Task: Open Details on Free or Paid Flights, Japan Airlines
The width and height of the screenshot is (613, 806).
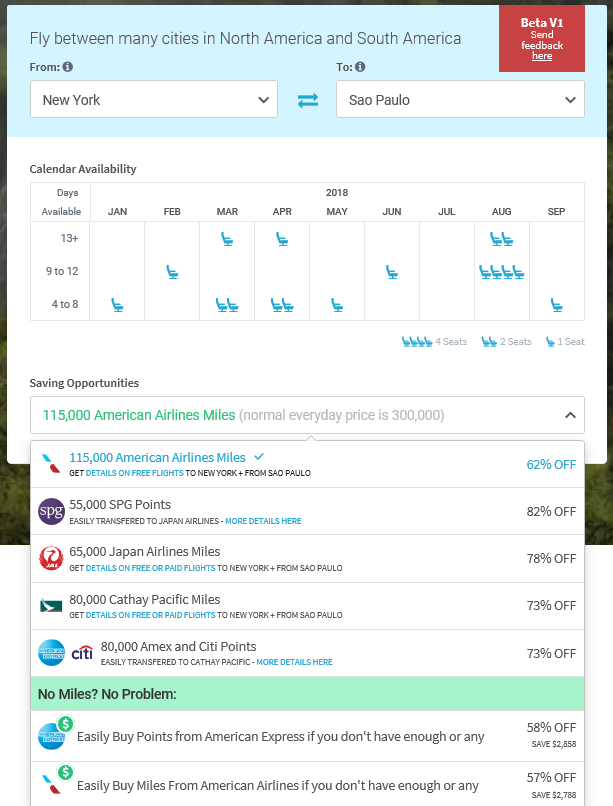Action: pyautogui.click(x=151, y=568)
